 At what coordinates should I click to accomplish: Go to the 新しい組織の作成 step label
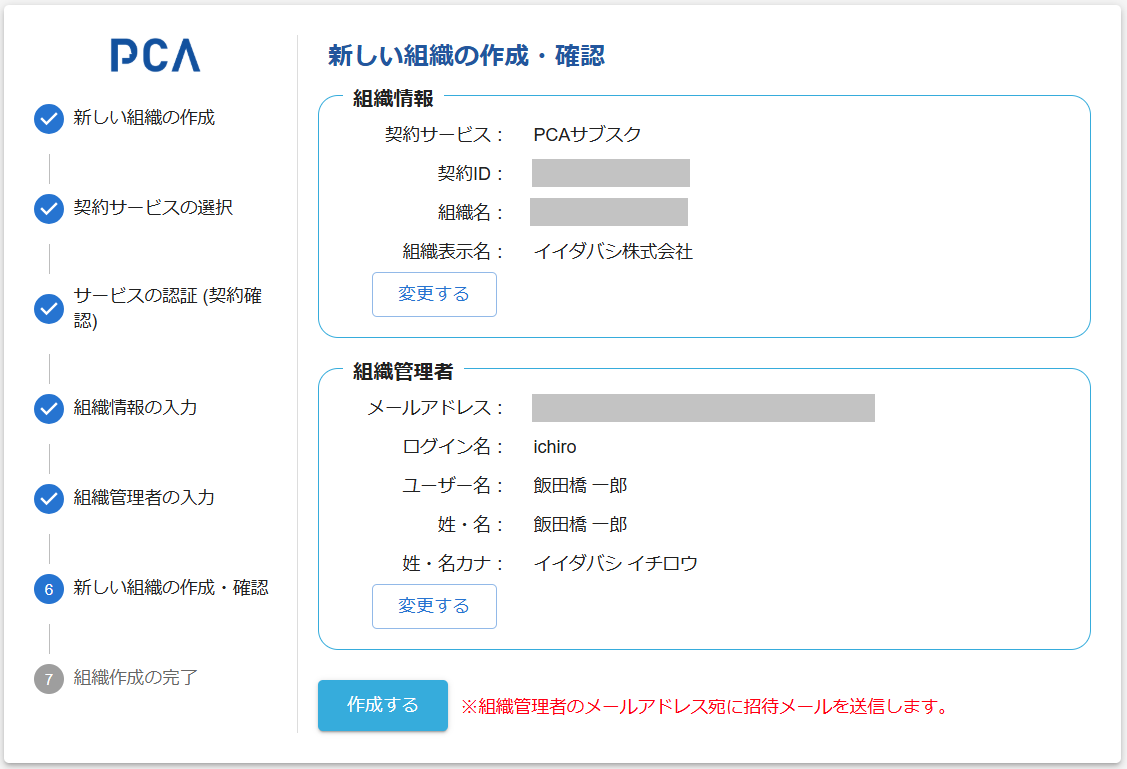click(x=144, y=117)
